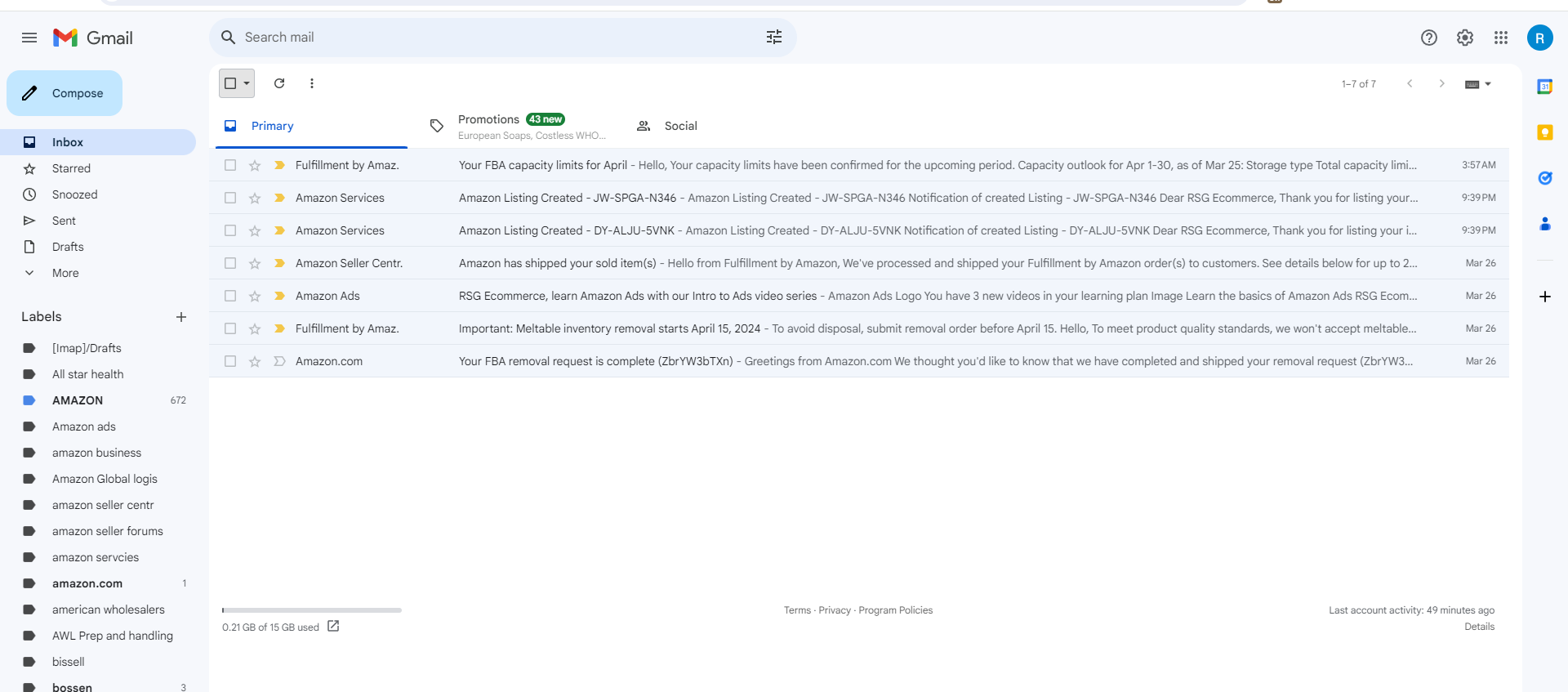The width and height of the screenshot is (1568, 692).
Task: Show search options filter icon
Action: (x=774, y=38)
